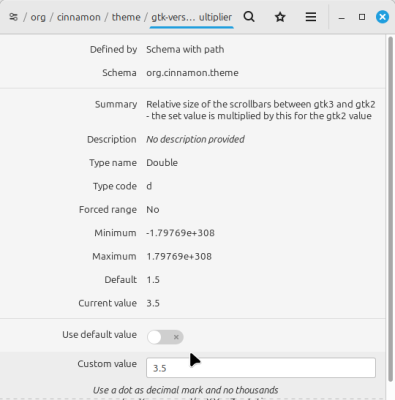Minimize the dconf Editor window

pyautogui.click(x=341, y=17)
